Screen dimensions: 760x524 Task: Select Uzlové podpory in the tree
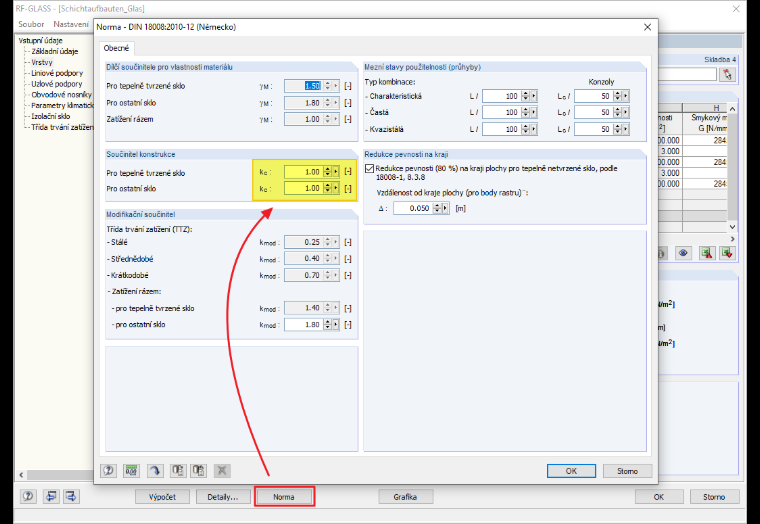click(x=57, y=84)
